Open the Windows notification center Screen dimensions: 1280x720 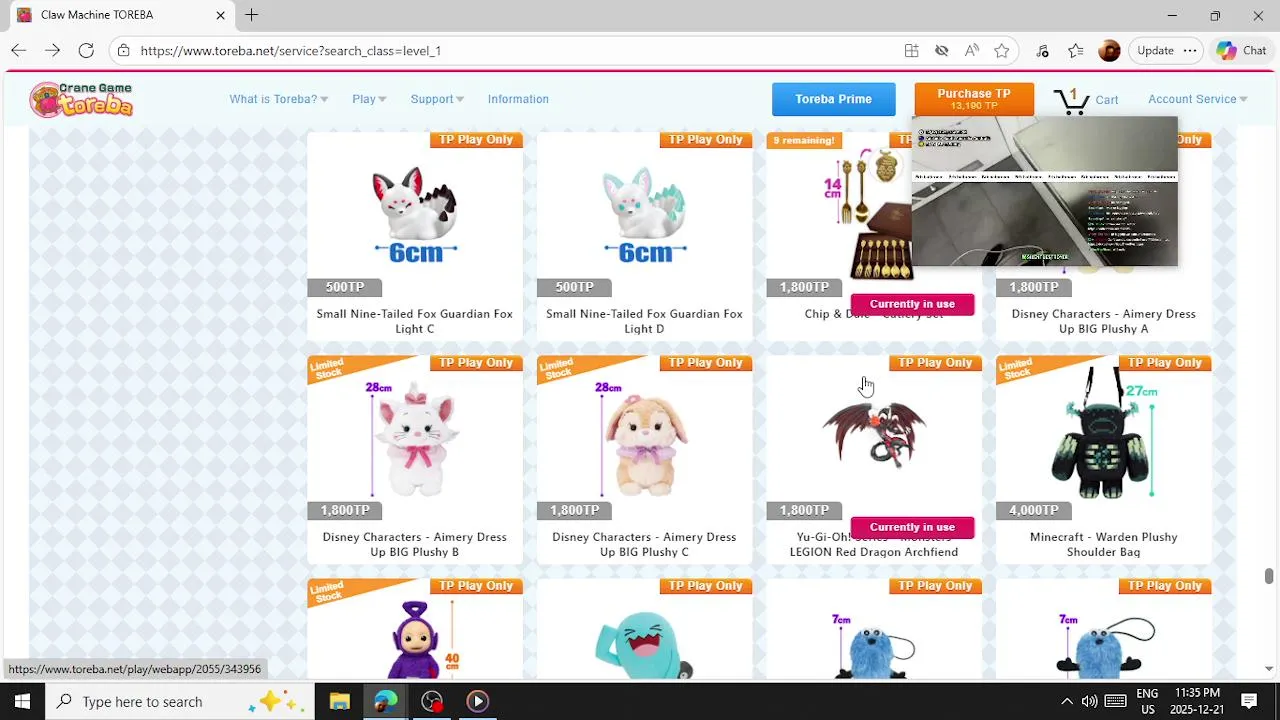pos(1248,701)
